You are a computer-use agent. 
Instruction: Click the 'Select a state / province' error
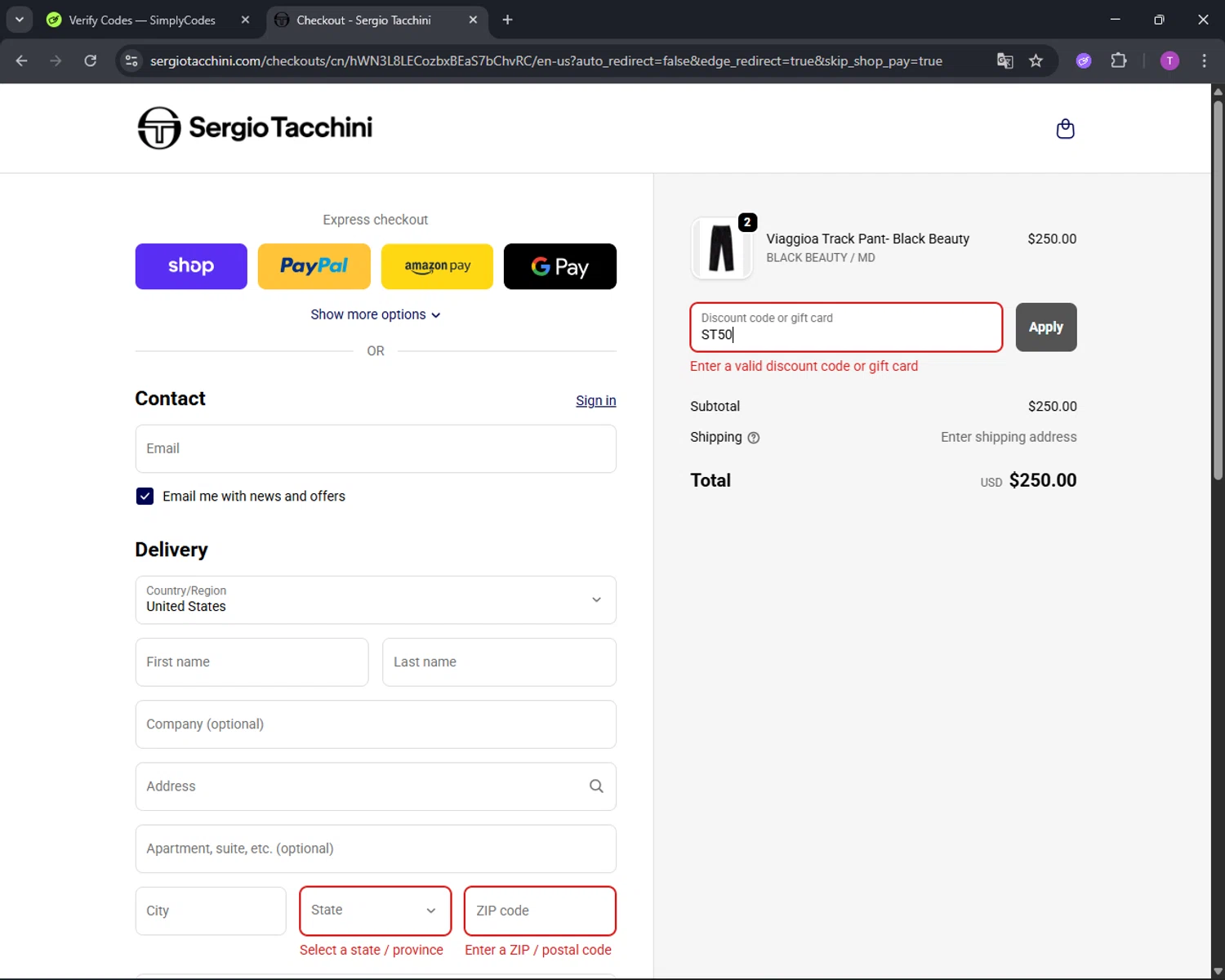(x=372, y=950)
